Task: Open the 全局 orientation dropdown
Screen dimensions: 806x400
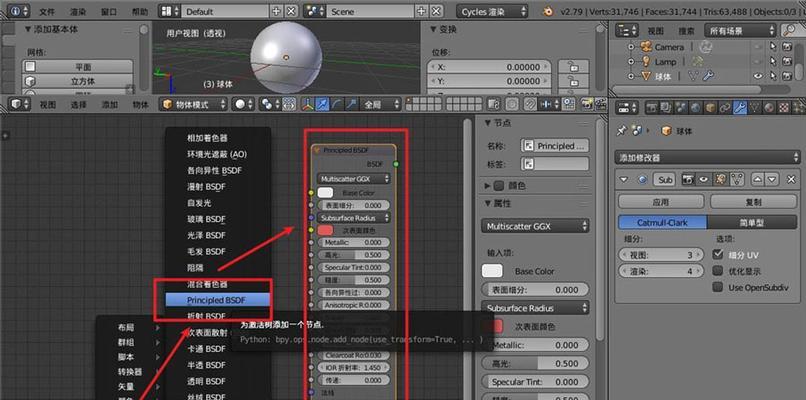Action: 381,104
